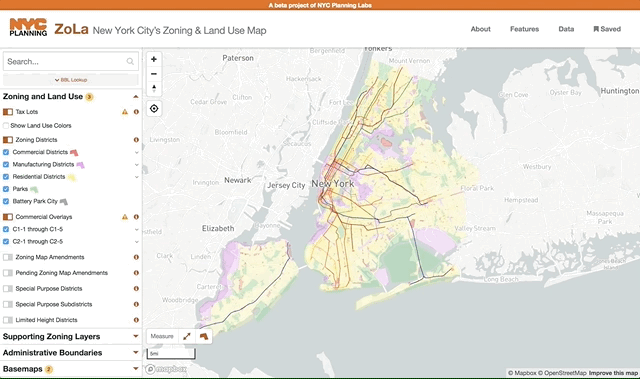
Task: Check Show Land Use Colors
Action: click(6, 126)
